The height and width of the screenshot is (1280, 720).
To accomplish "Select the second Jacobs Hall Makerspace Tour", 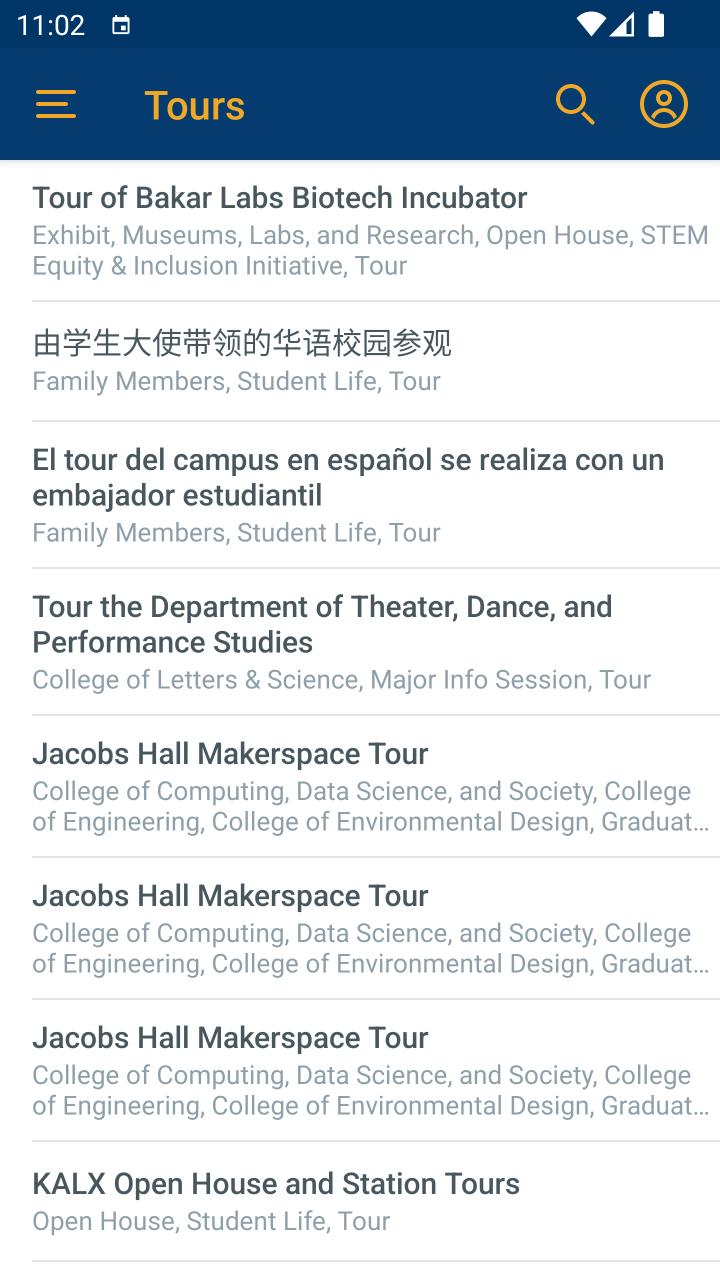I will click(x=230, y=896).
